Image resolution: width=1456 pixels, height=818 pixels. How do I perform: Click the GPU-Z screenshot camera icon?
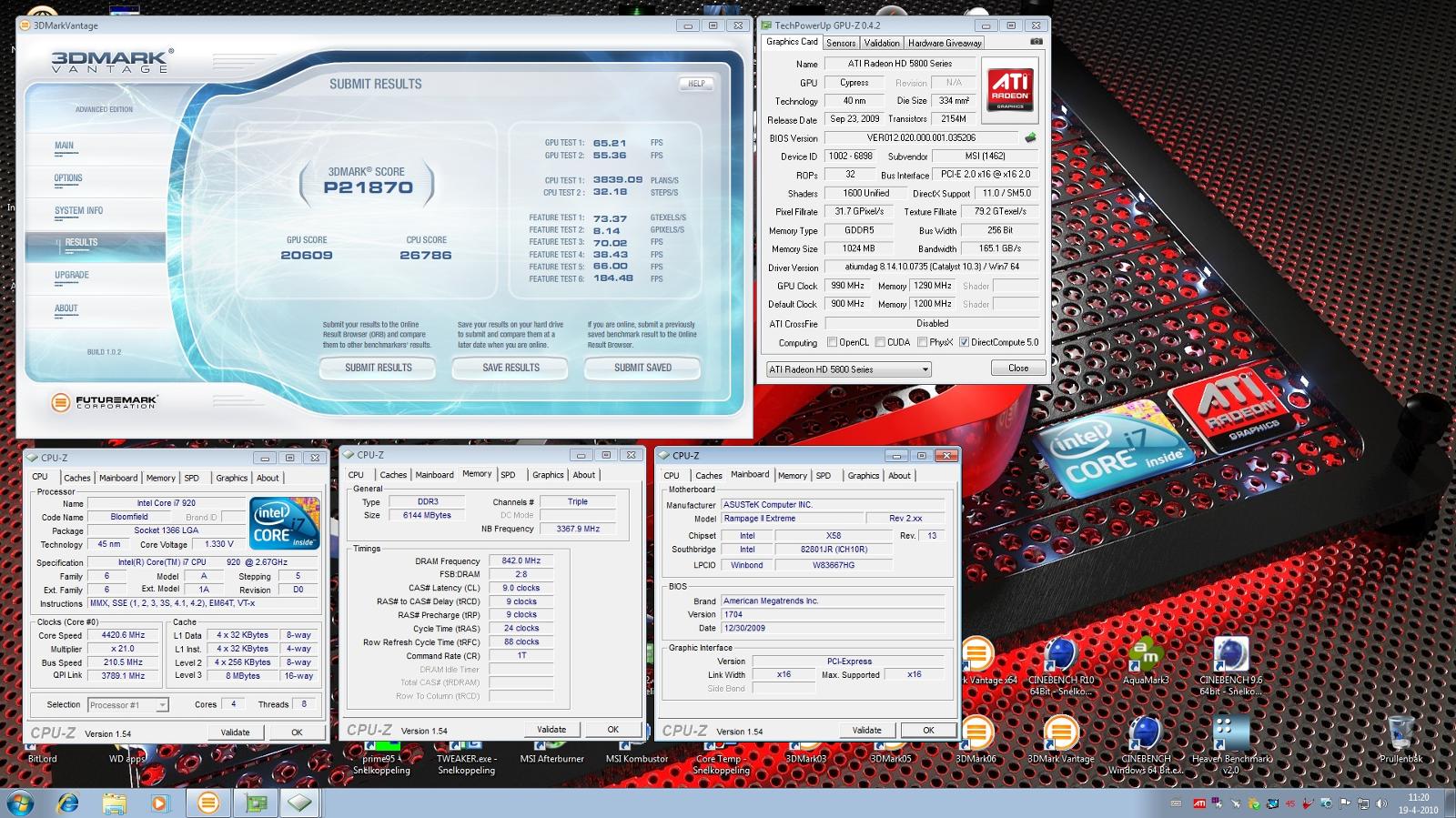coord(1036,42)
